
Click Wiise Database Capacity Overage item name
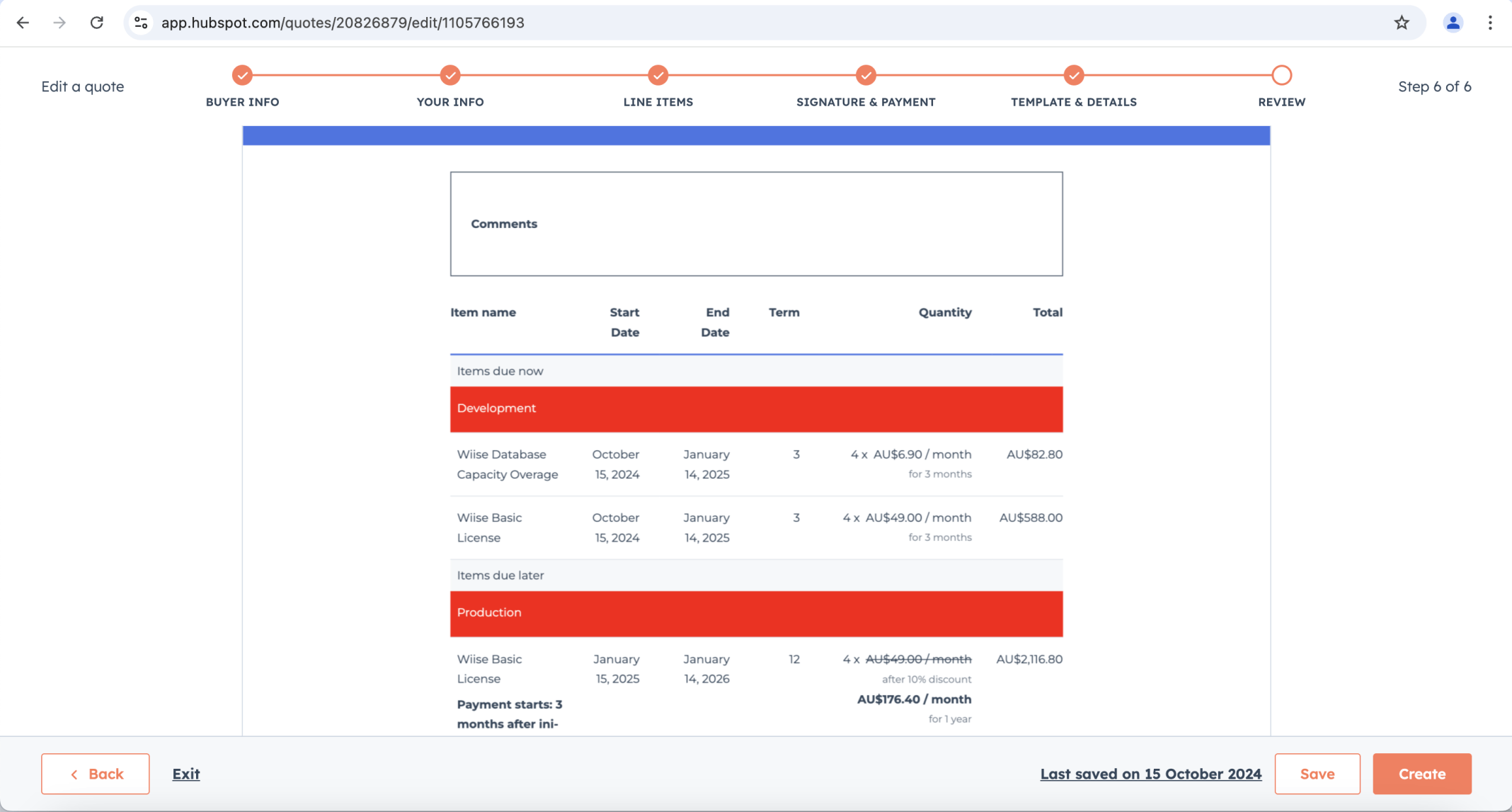[508, 464]
